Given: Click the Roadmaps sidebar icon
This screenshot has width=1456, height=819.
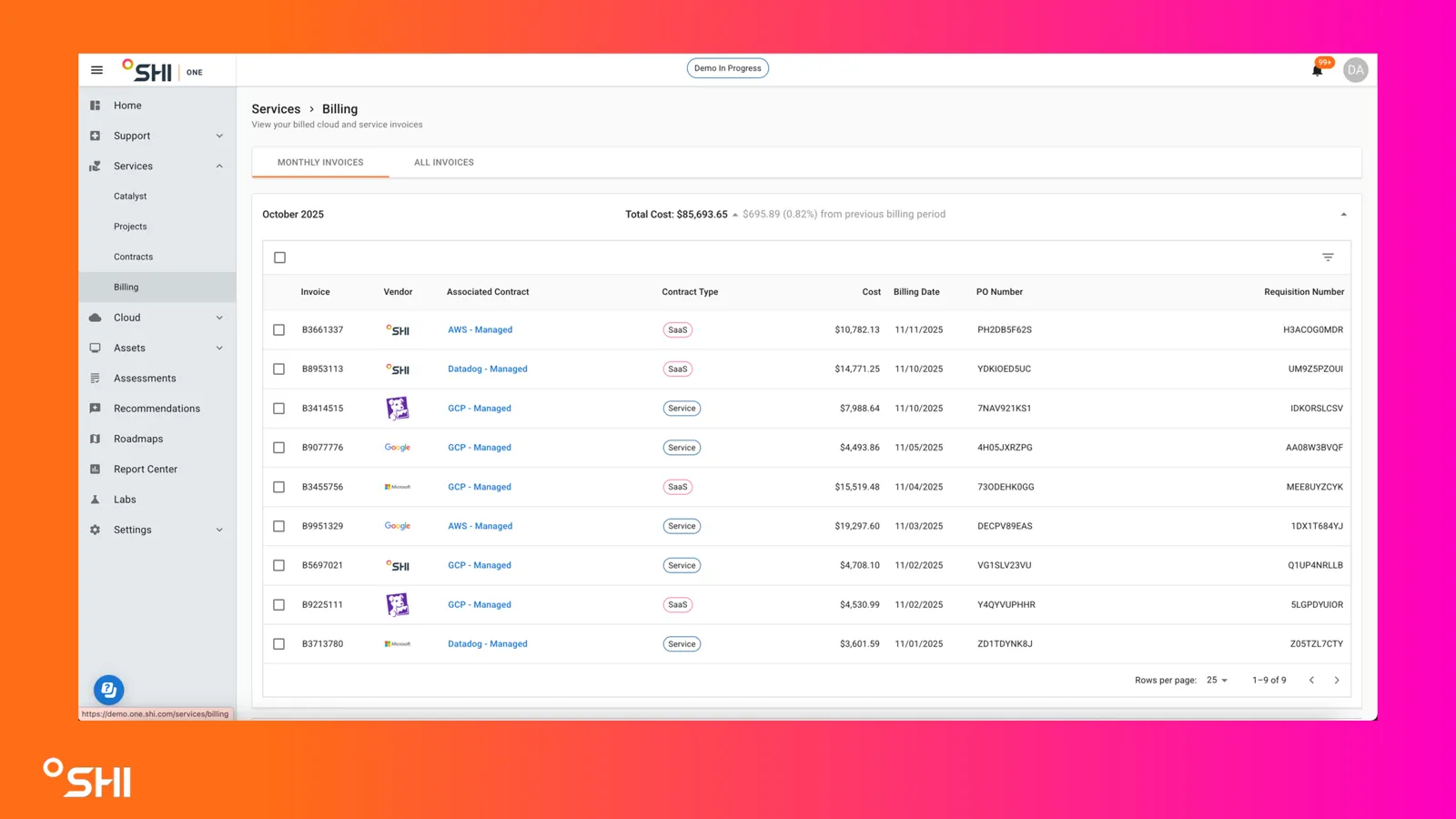Looking at the screenshot, I should (95, 439).
